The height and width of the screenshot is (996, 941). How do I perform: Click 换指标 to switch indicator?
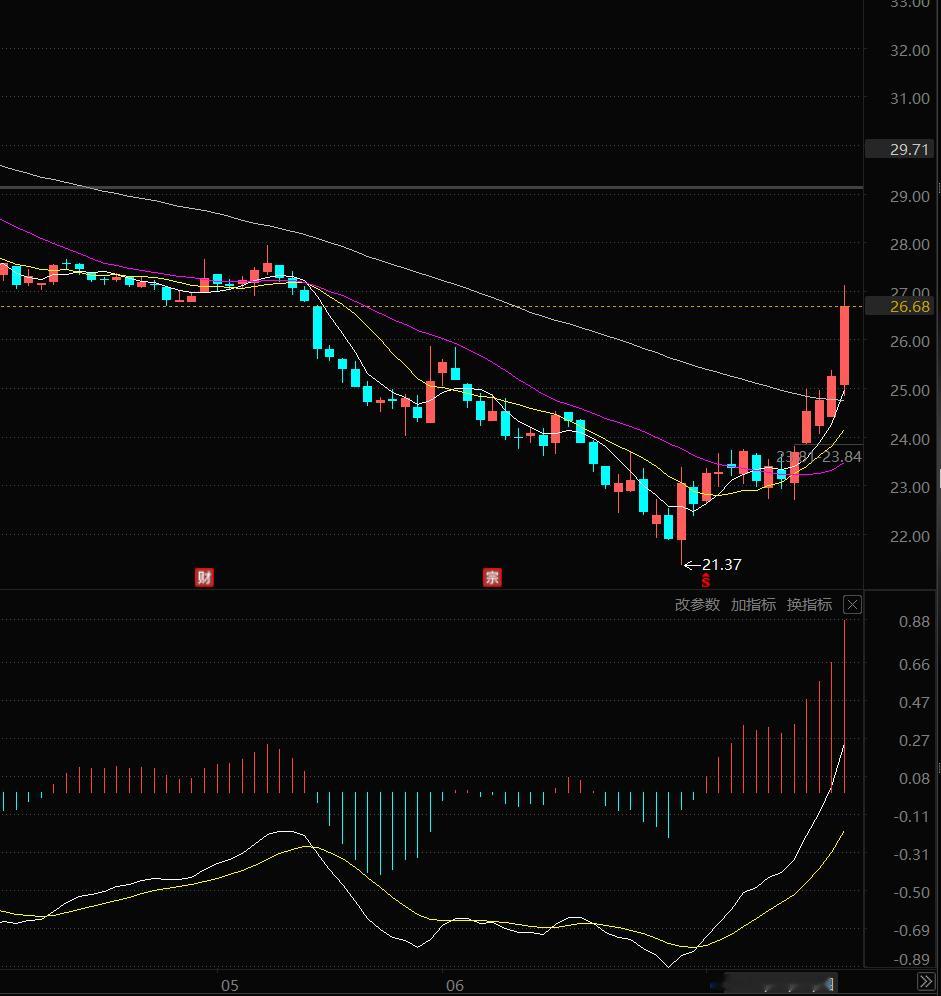coord(809,604)
